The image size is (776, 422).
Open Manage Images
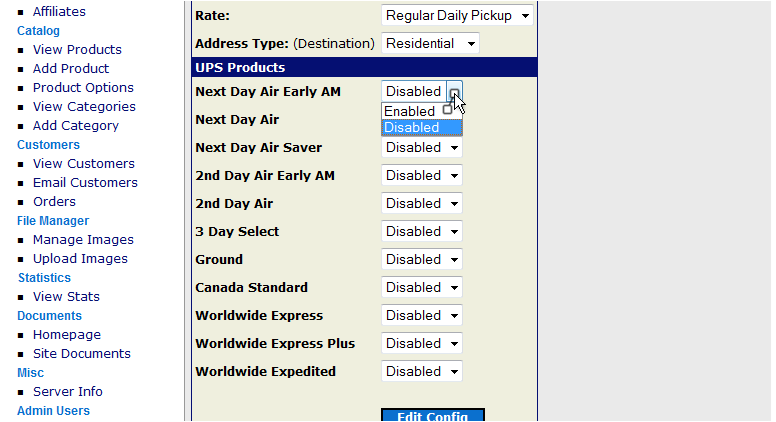coord(83,240)
